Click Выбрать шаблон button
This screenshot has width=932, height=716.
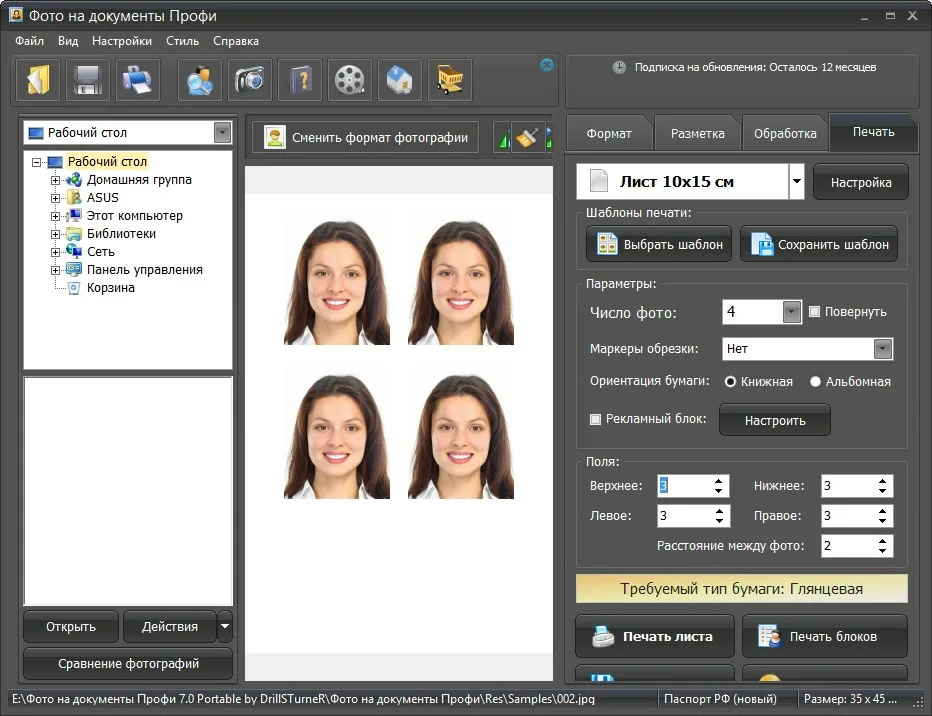pos(659,244)
